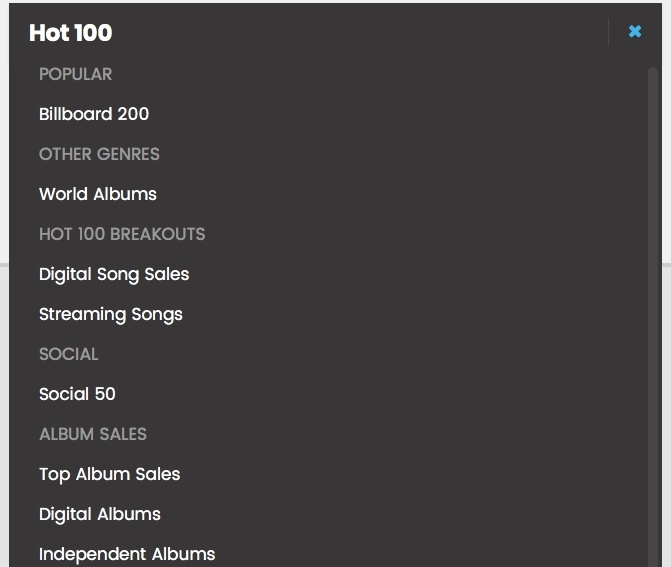
Task: Open the Billboard 200 chart
Action: (x=94, y=114)
